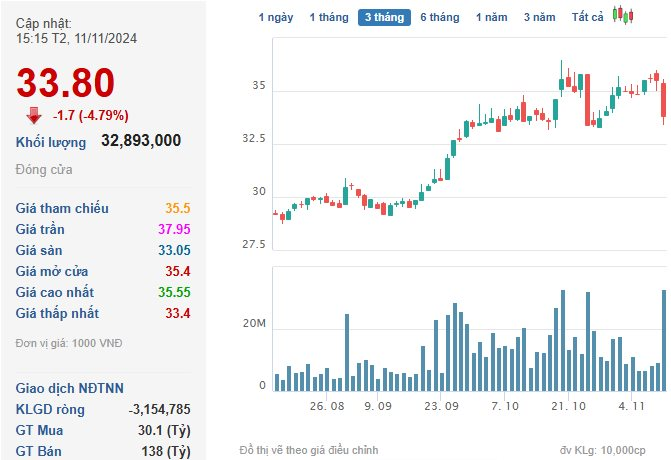Click the KLGD ròng value -3,154,785
This screenshot has width=671, height=460.
[x=159, y=409]
